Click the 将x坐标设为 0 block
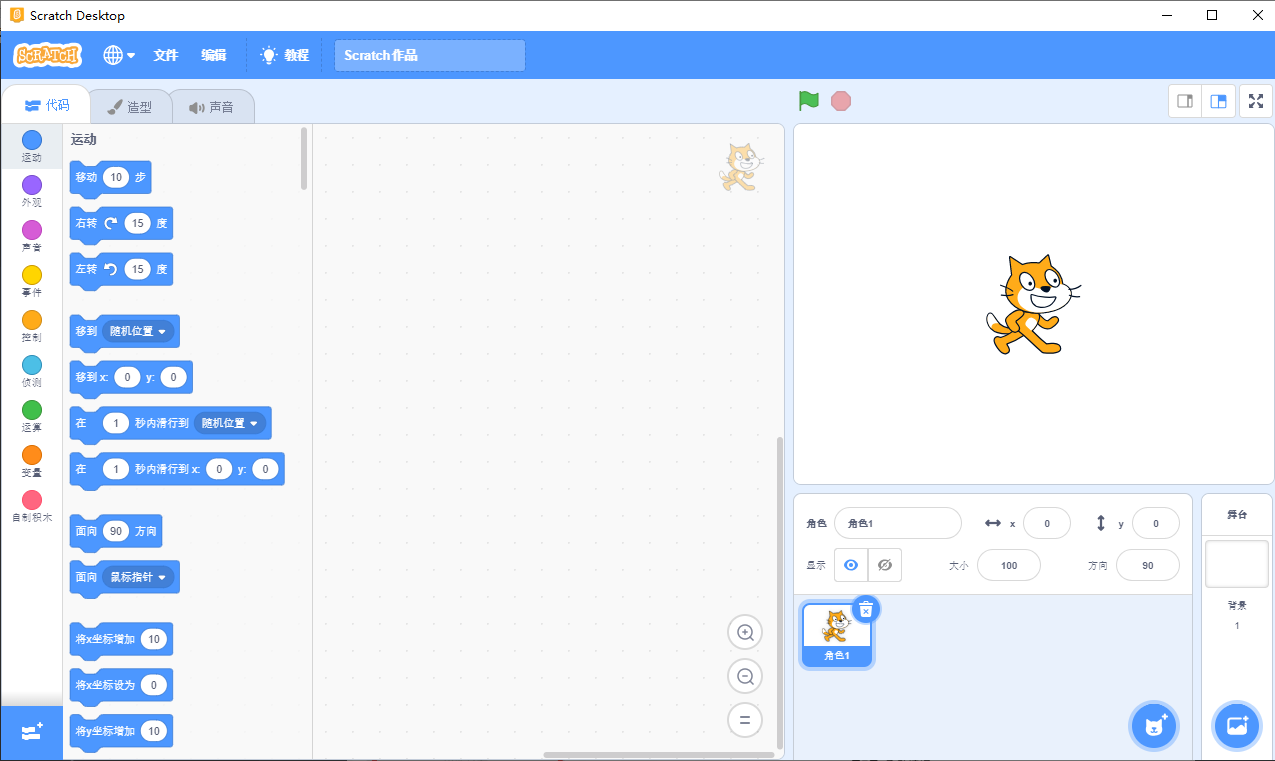The image size is (1275, 761). click(121, 685)
